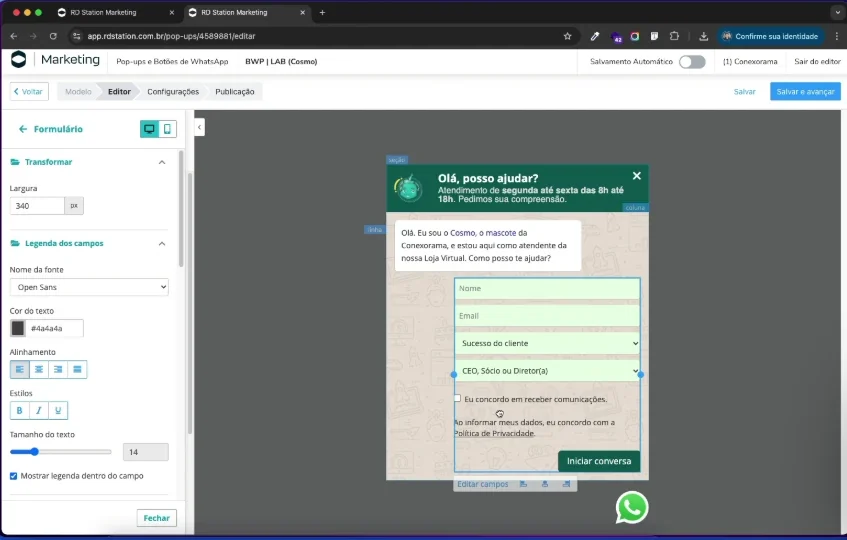Click the text size number field
The image size is (847, 540).
146,452
